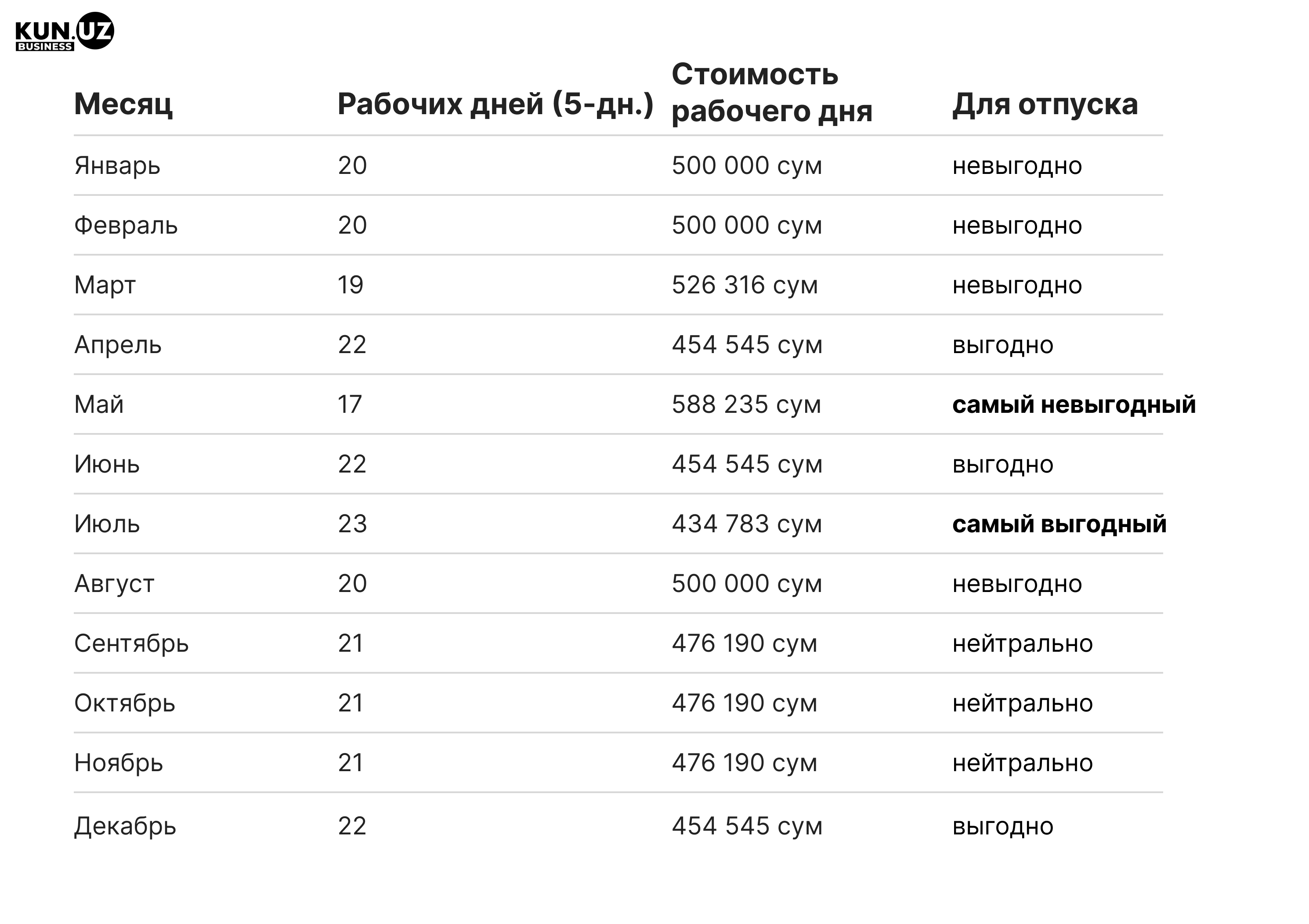The width and height of the screenshot is (1309, 924).
Task: Select the 17 working days value
Action: [x=350, y=405]
